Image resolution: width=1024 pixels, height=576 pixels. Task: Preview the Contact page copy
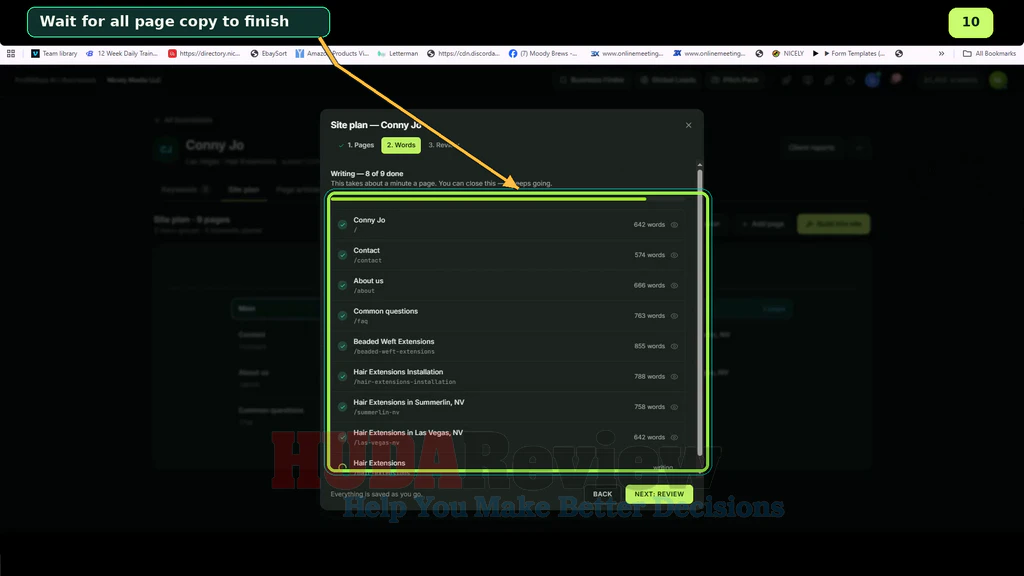[x=675, y=255]
